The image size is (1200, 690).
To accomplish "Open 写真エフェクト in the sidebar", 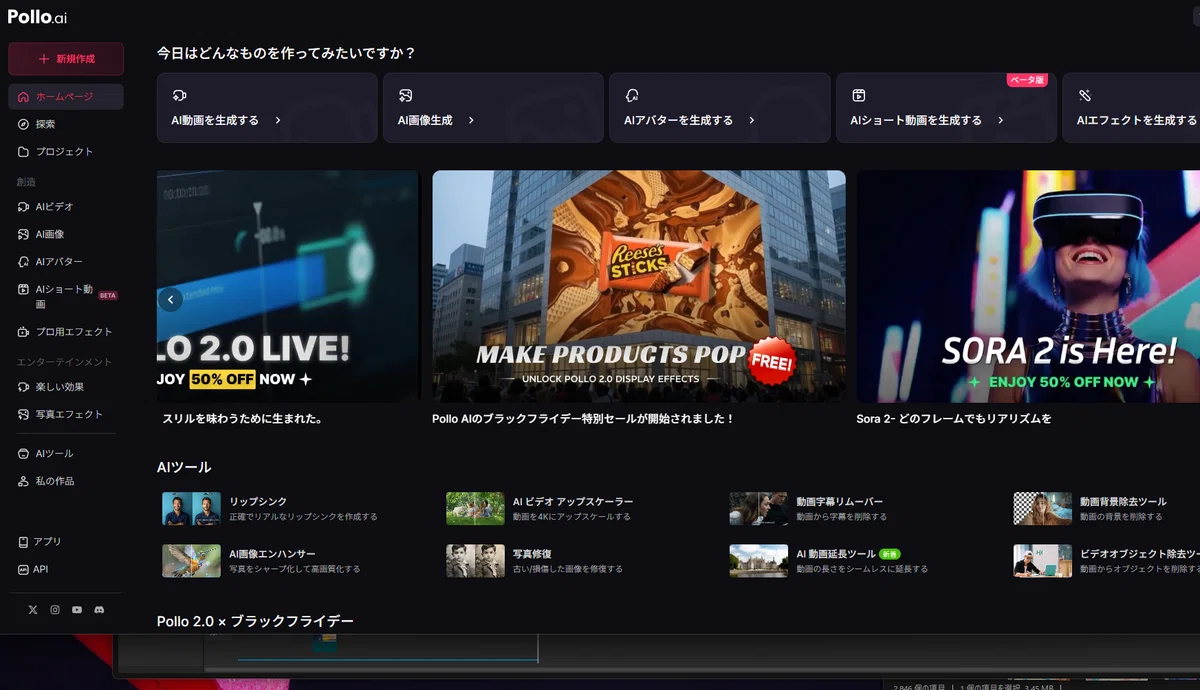I will [66, 414].
